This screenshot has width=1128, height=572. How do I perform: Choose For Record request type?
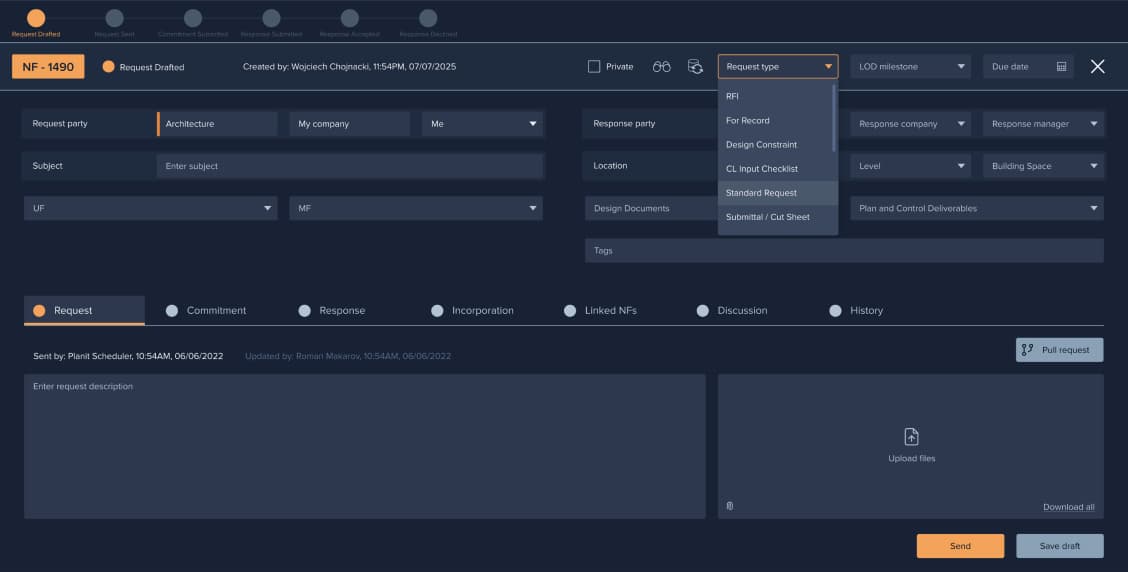776,120
